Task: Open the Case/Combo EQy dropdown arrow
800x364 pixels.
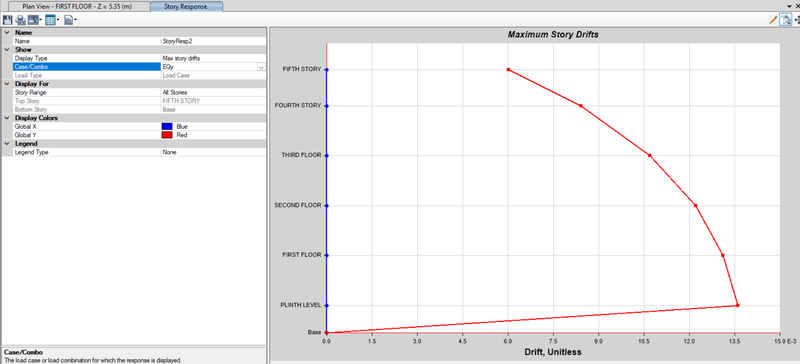Action: [x=261, y=67]
